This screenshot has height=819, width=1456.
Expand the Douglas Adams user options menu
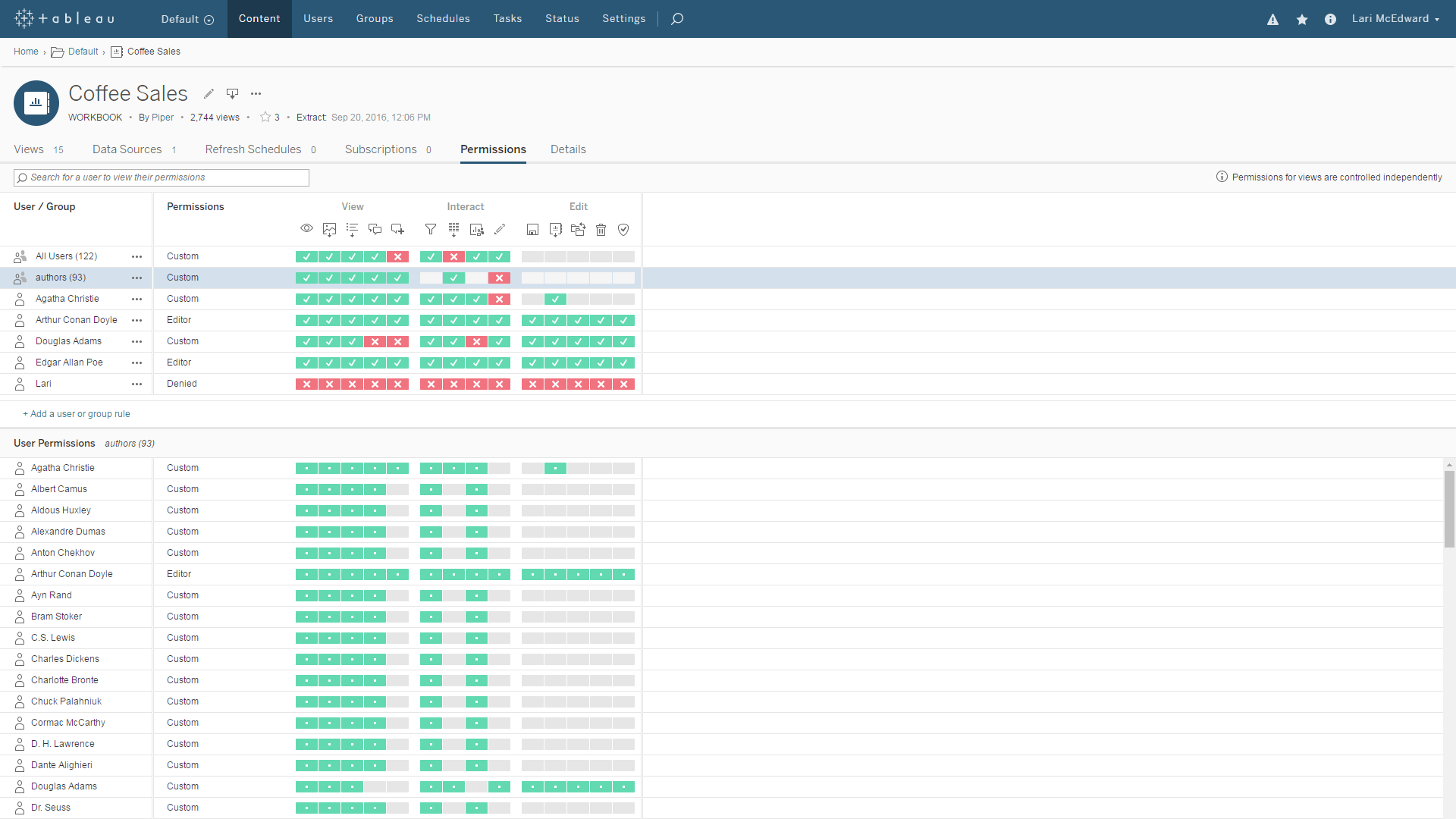click(137, 341)
